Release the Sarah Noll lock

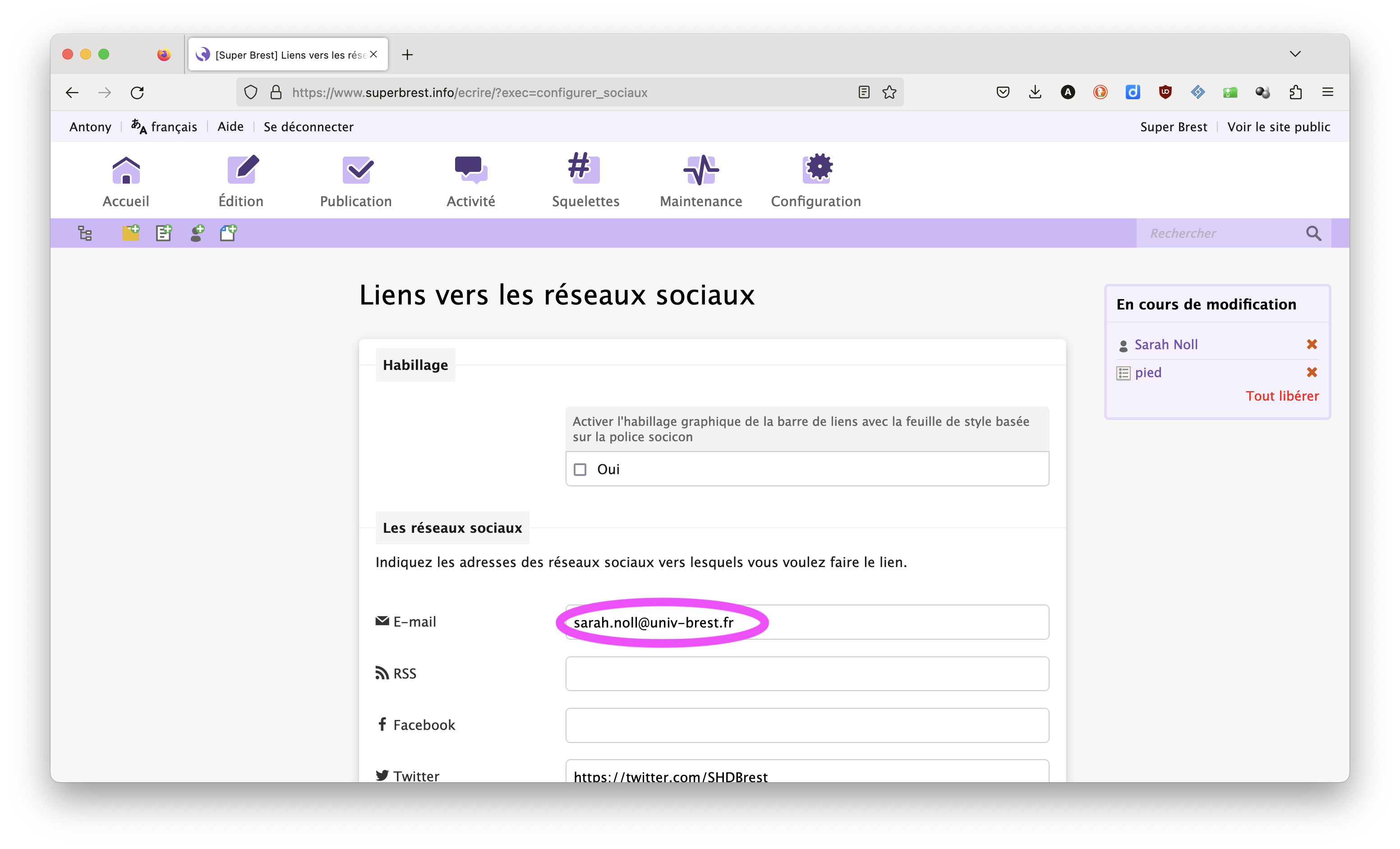pos(1311,344)
